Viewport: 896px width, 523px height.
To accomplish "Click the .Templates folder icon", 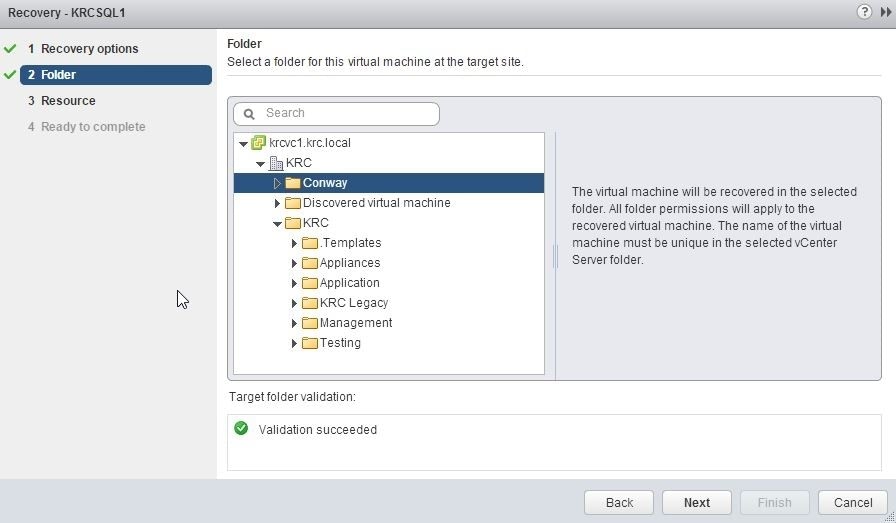I will (310, 243).
